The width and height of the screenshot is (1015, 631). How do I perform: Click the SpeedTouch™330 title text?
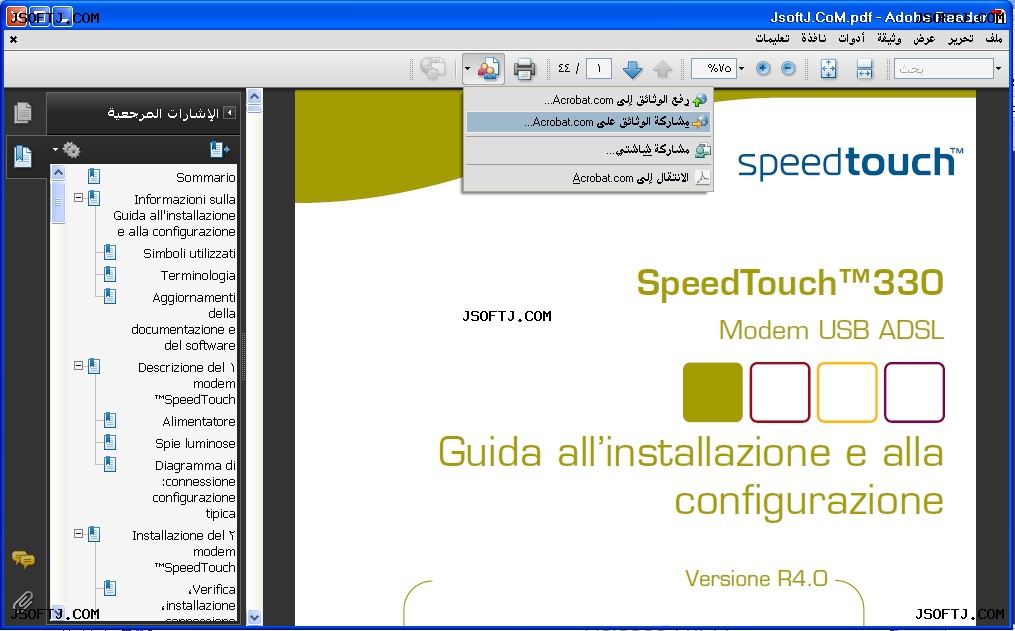[x=790, y=283]
